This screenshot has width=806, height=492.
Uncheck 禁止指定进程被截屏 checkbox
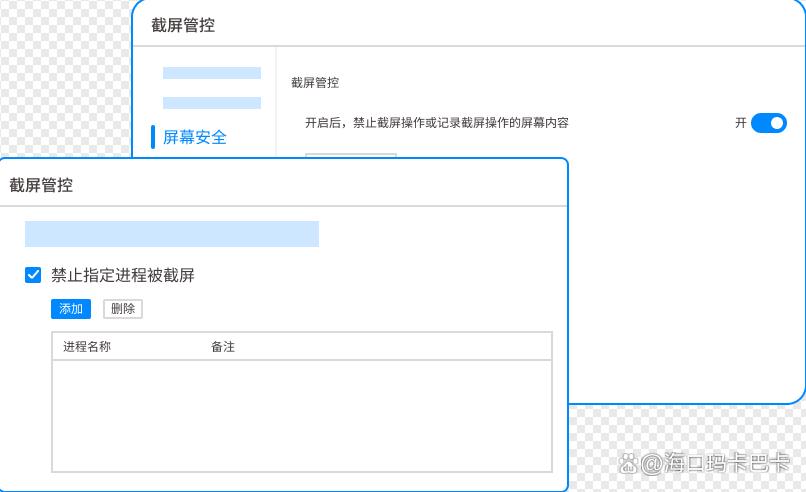(33, 275)
